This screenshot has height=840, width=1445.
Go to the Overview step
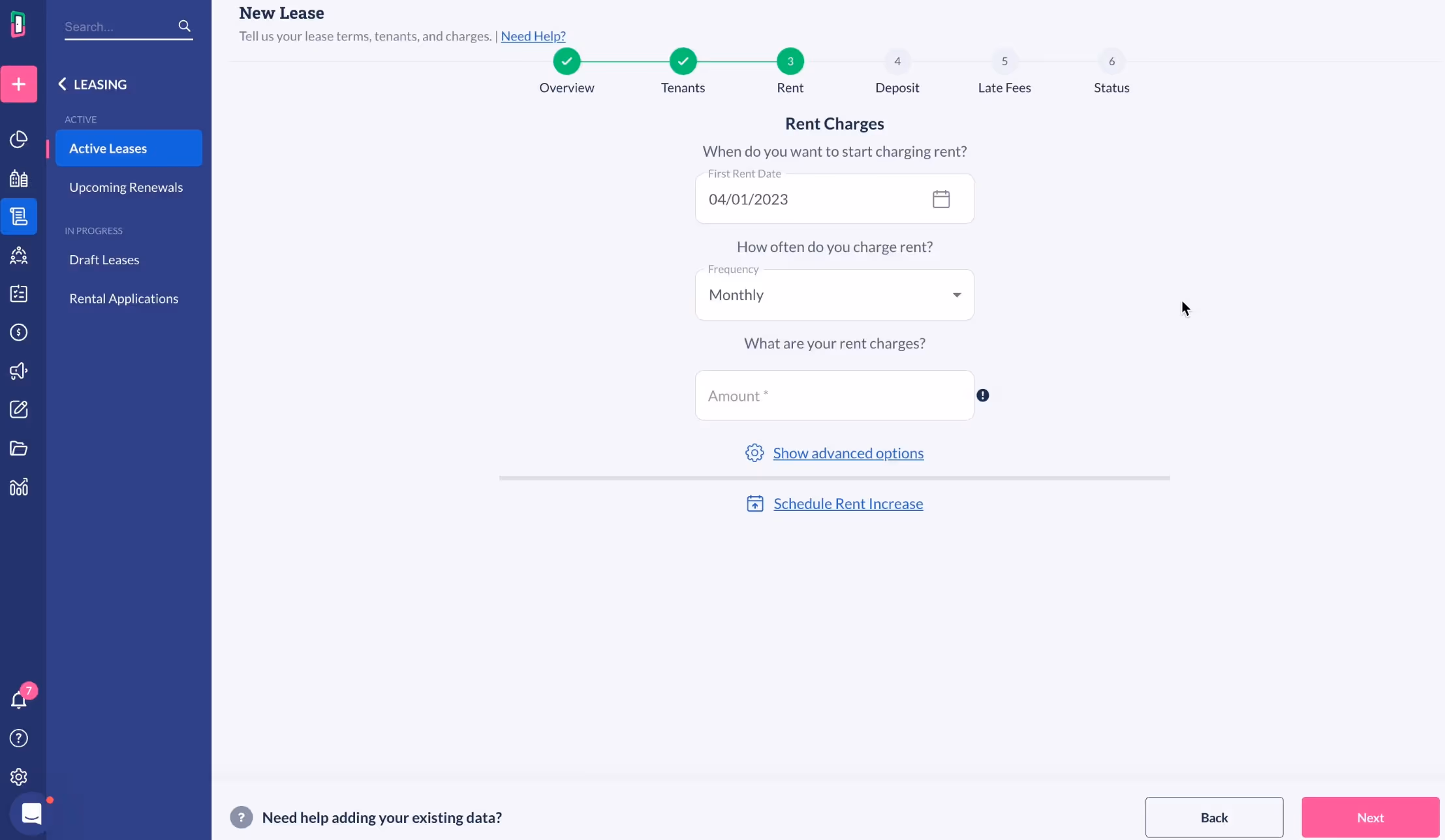tap(567, 71)
